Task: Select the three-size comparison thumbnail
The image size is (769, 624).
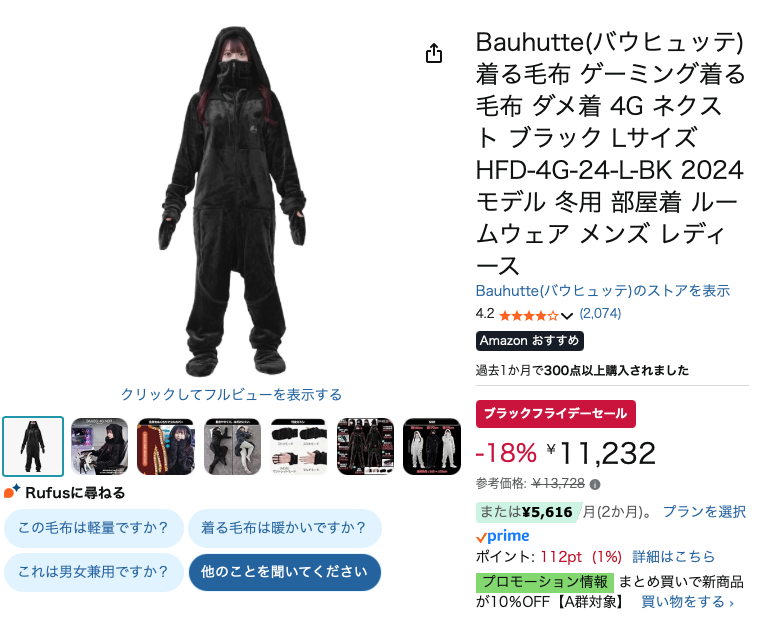Action: pyautogui.click(x=432, y=446)
